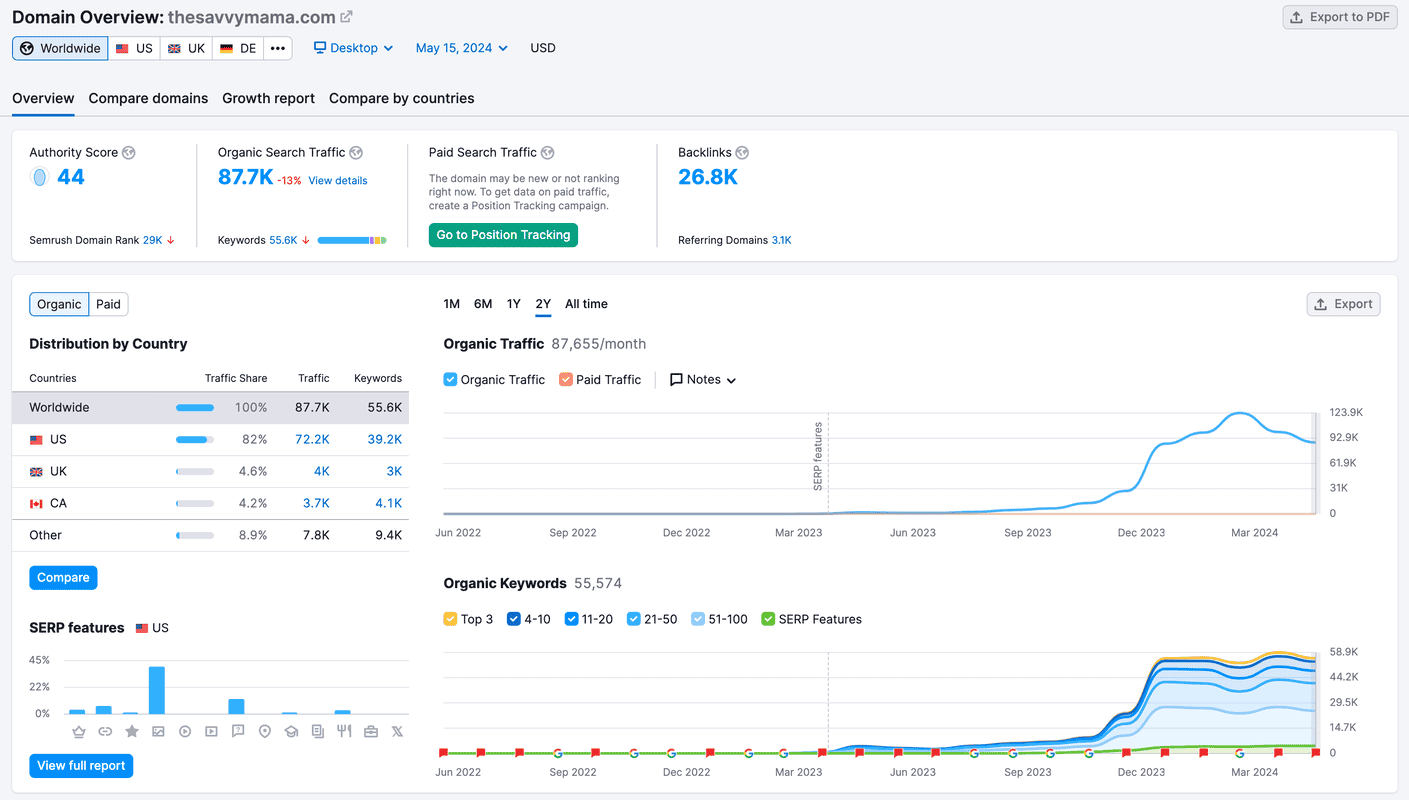Click the People Also Ask icon
Screen dimensions: 1409x800
[238, 731]
